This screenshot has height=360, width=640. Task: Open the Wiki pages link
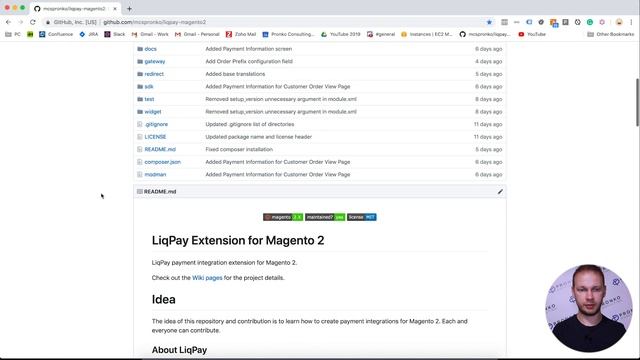(x=207, y=278)
